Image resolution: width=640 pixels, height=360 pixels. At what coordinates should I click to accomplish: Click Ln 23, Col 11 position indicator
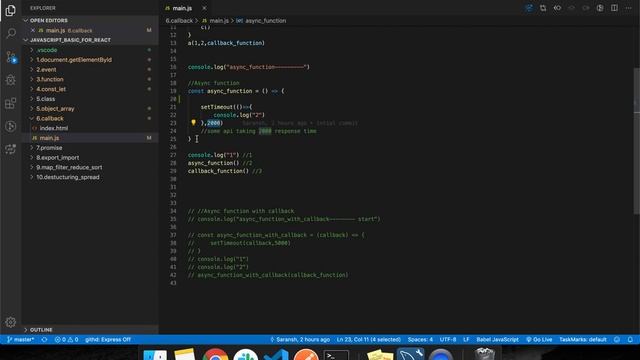tap(369, 340)
